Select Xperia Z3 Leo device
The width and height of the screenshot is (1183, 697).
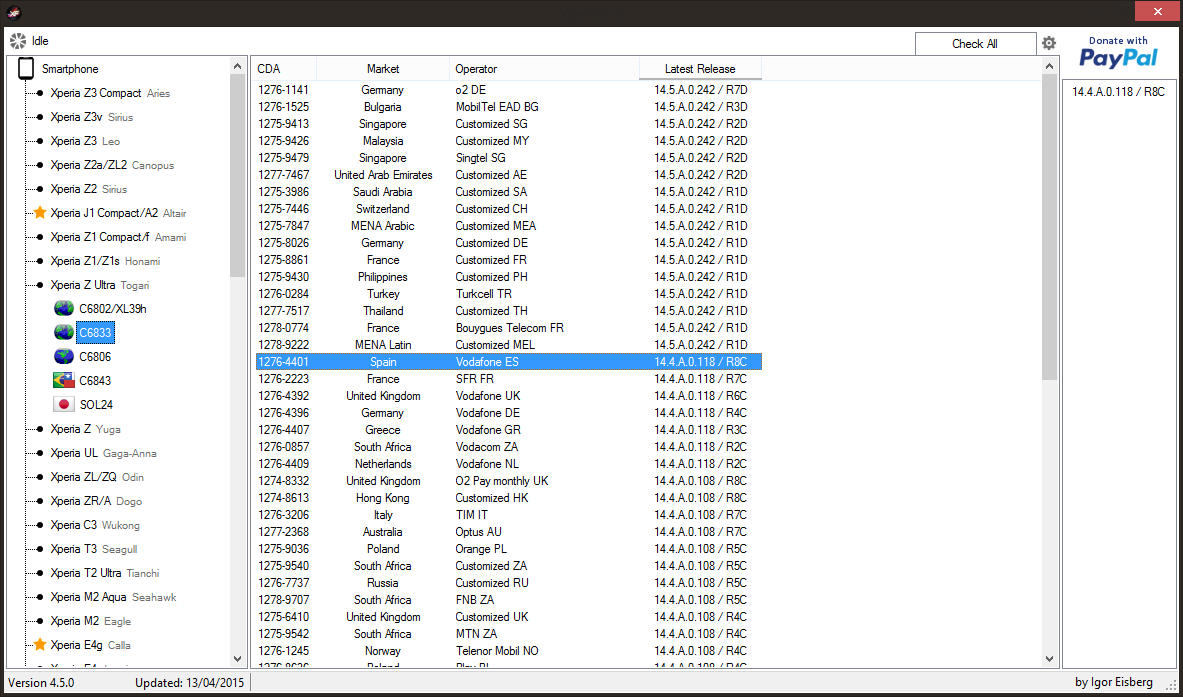(84, 141)
